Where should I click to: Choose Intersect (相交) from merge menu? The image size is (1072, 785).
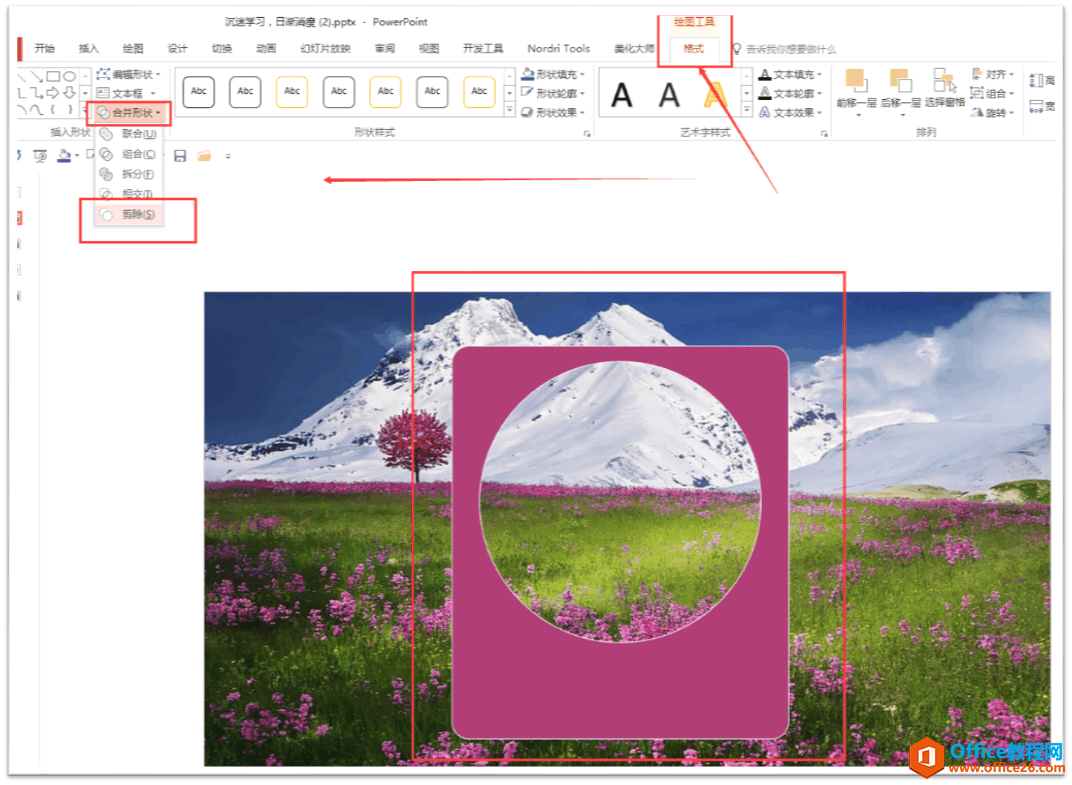(129, 194)
